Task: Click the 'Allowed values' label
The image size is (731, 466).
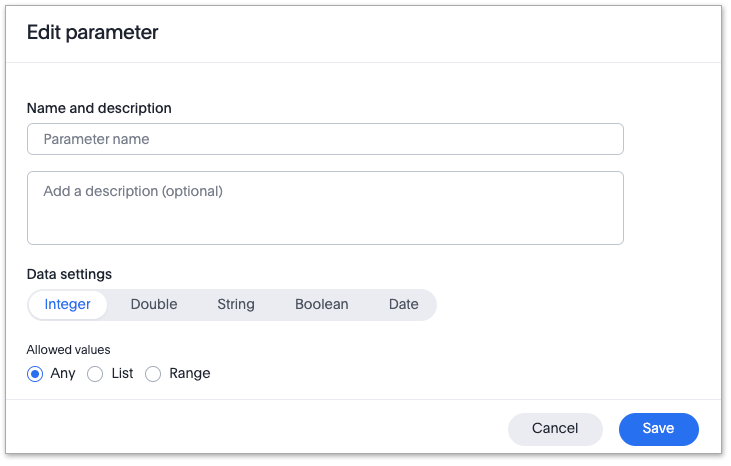Action: (68, 350)
